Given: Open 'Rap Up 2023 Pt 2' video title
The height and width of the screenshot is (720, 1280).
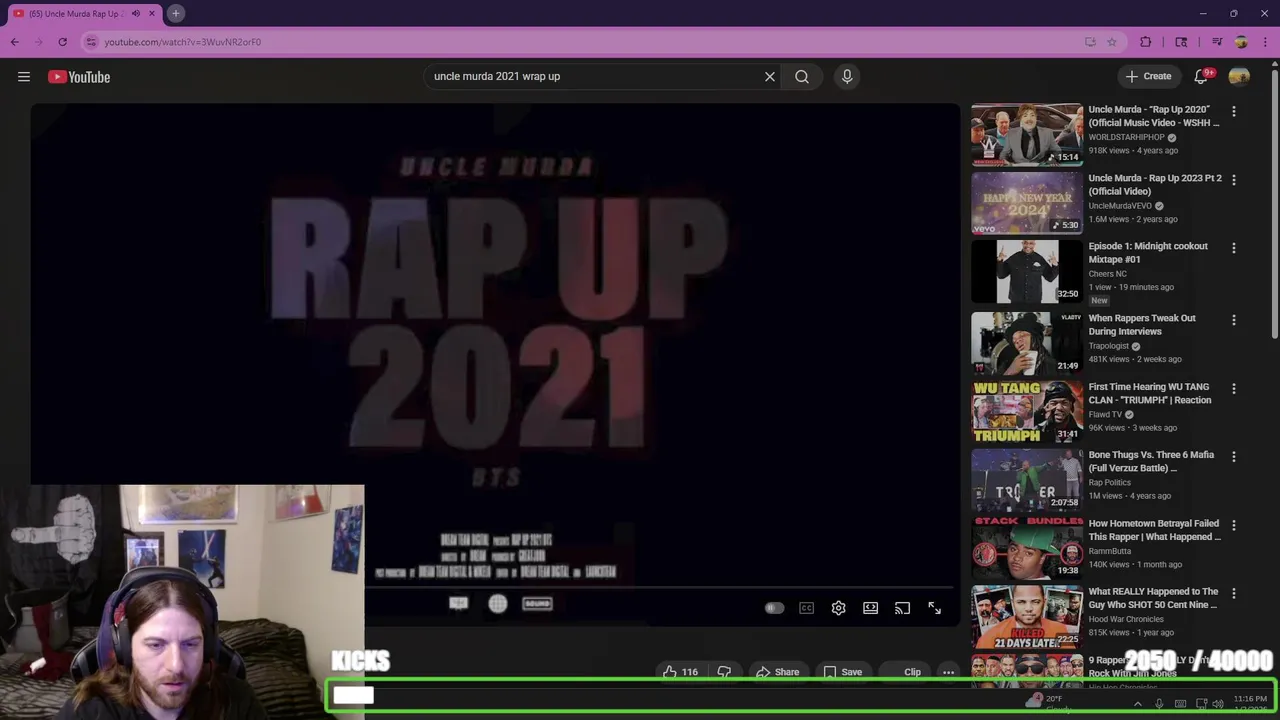Looking at the screenshot, I should [x=1155, y=185].
